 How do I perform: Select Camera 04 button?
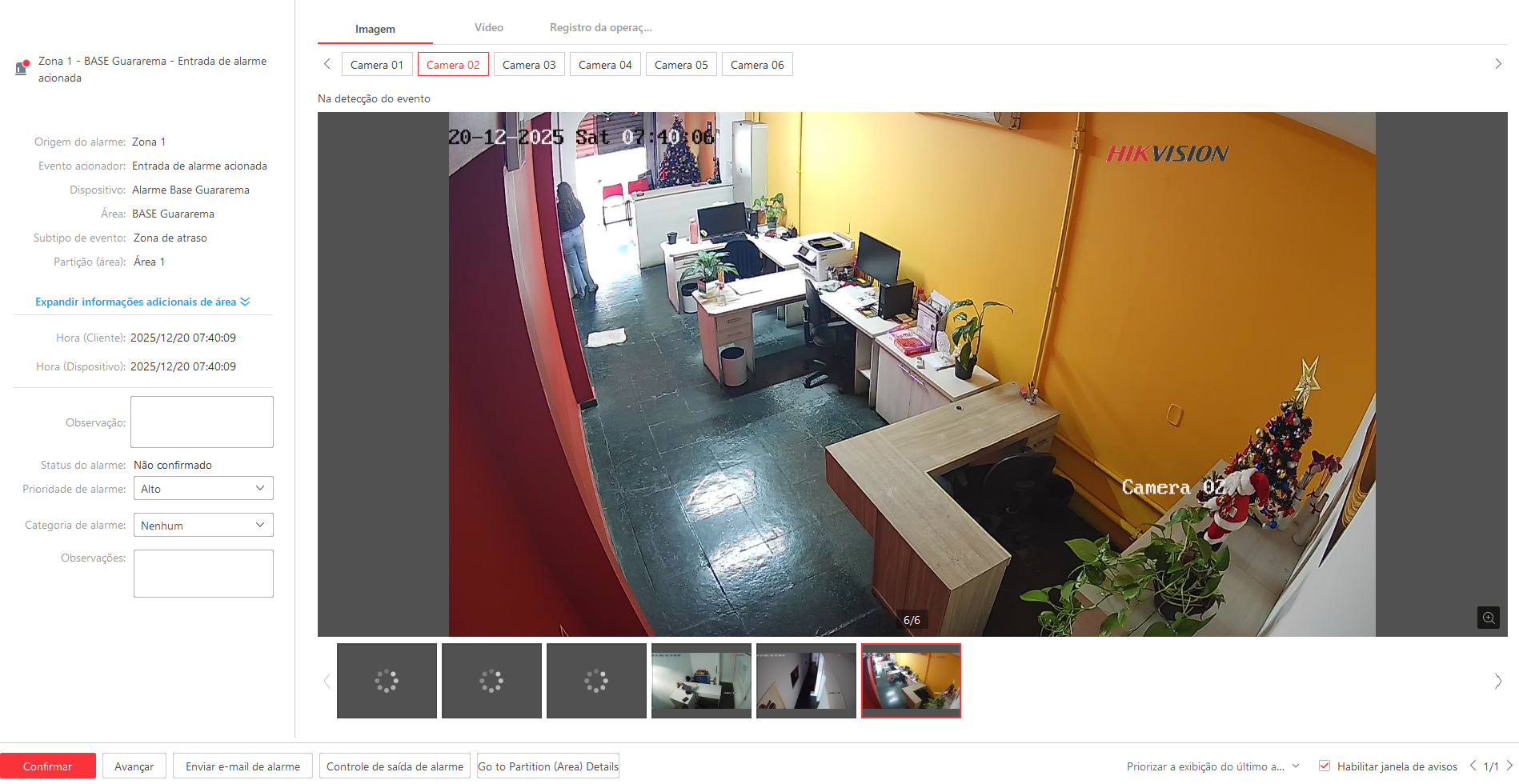pos(605,65)
